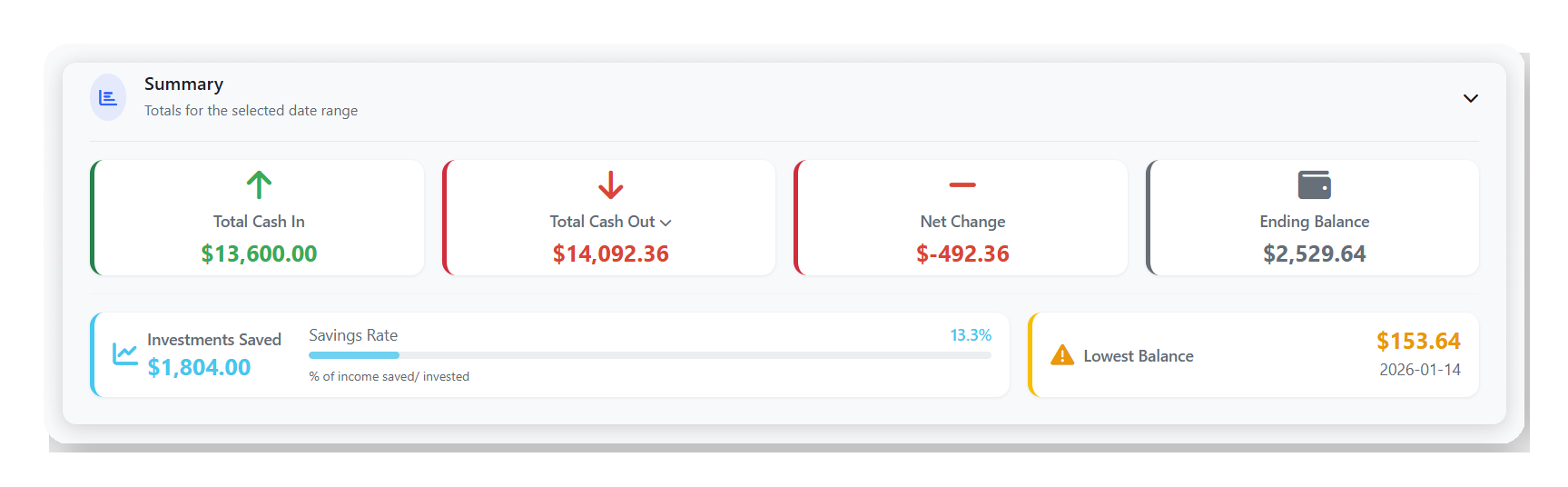Collapse the Summary panel with the chevron
The width and height of the screenshot is (1568, 487).
(1470, 98)
